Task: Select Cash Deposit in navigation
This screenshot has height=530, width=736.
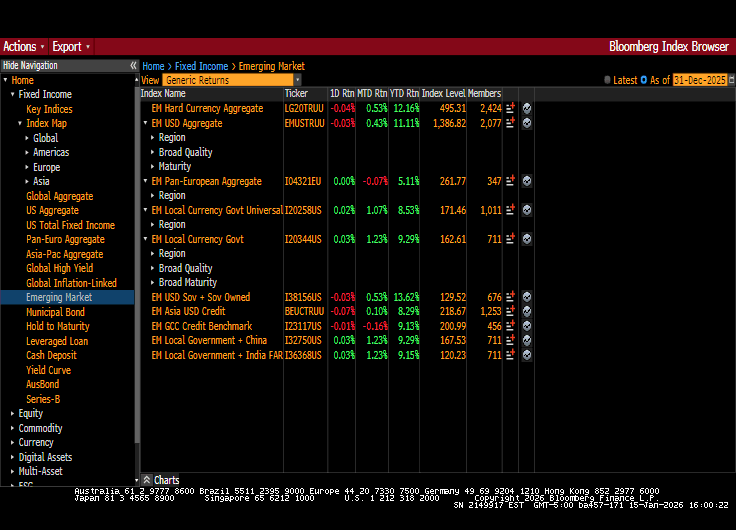Action: [51, 355]
